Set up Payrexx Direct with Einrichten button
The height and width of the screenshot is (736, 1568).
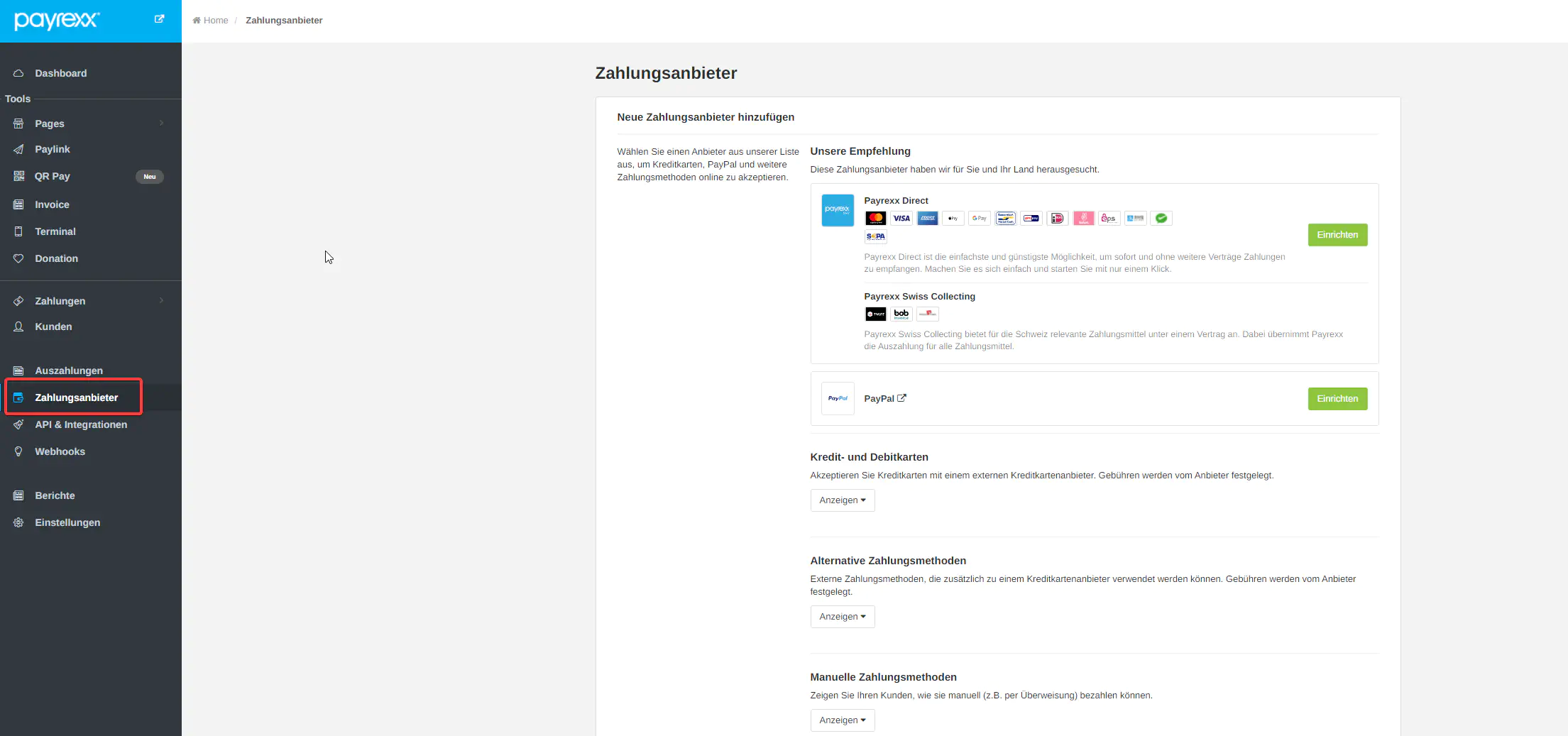(x=1337, y=235)
